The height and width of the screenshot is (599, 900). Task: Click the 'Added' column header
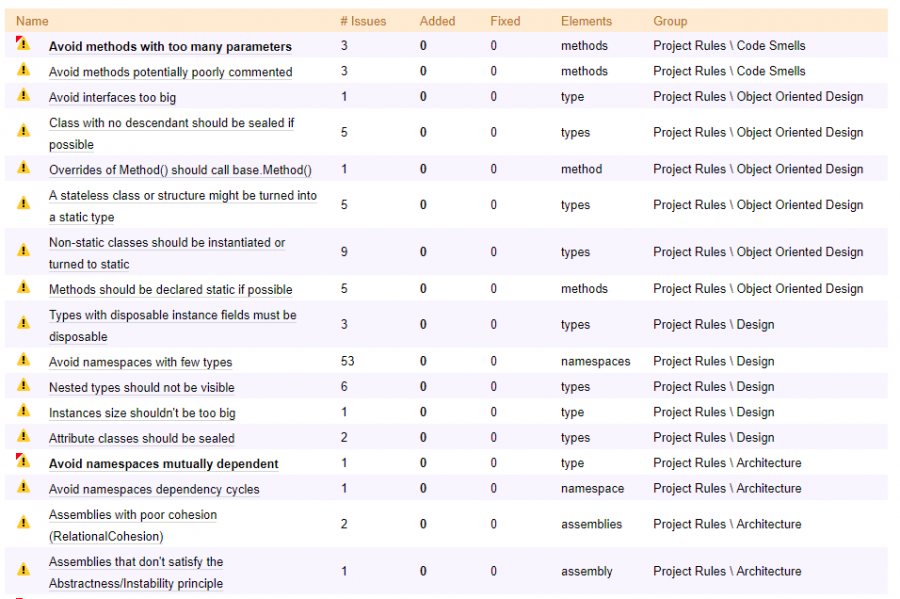click(437, 21)
